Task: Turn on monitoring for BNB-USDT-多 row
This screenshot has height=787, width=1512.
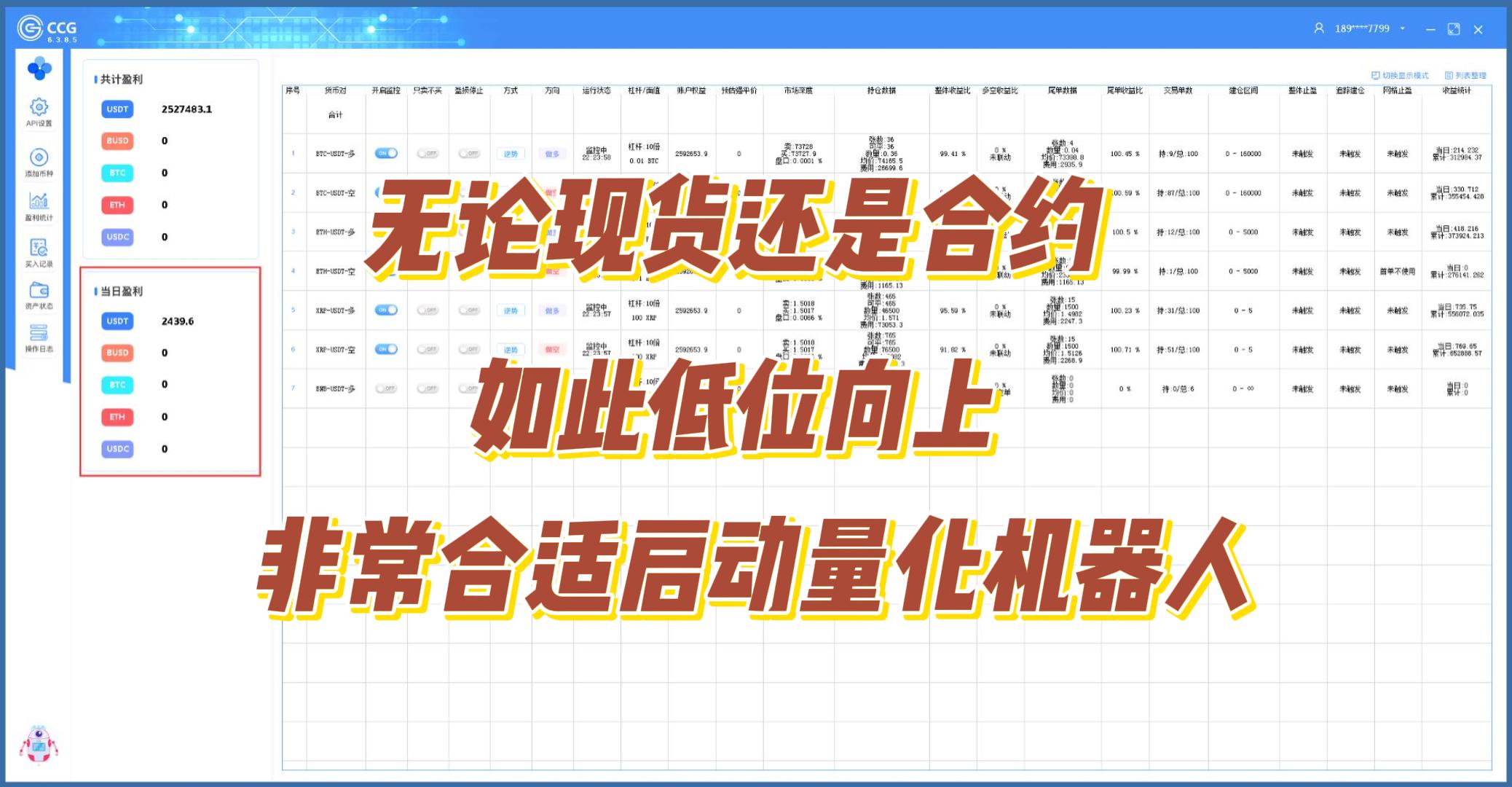Action: click(x=386, y=388)
